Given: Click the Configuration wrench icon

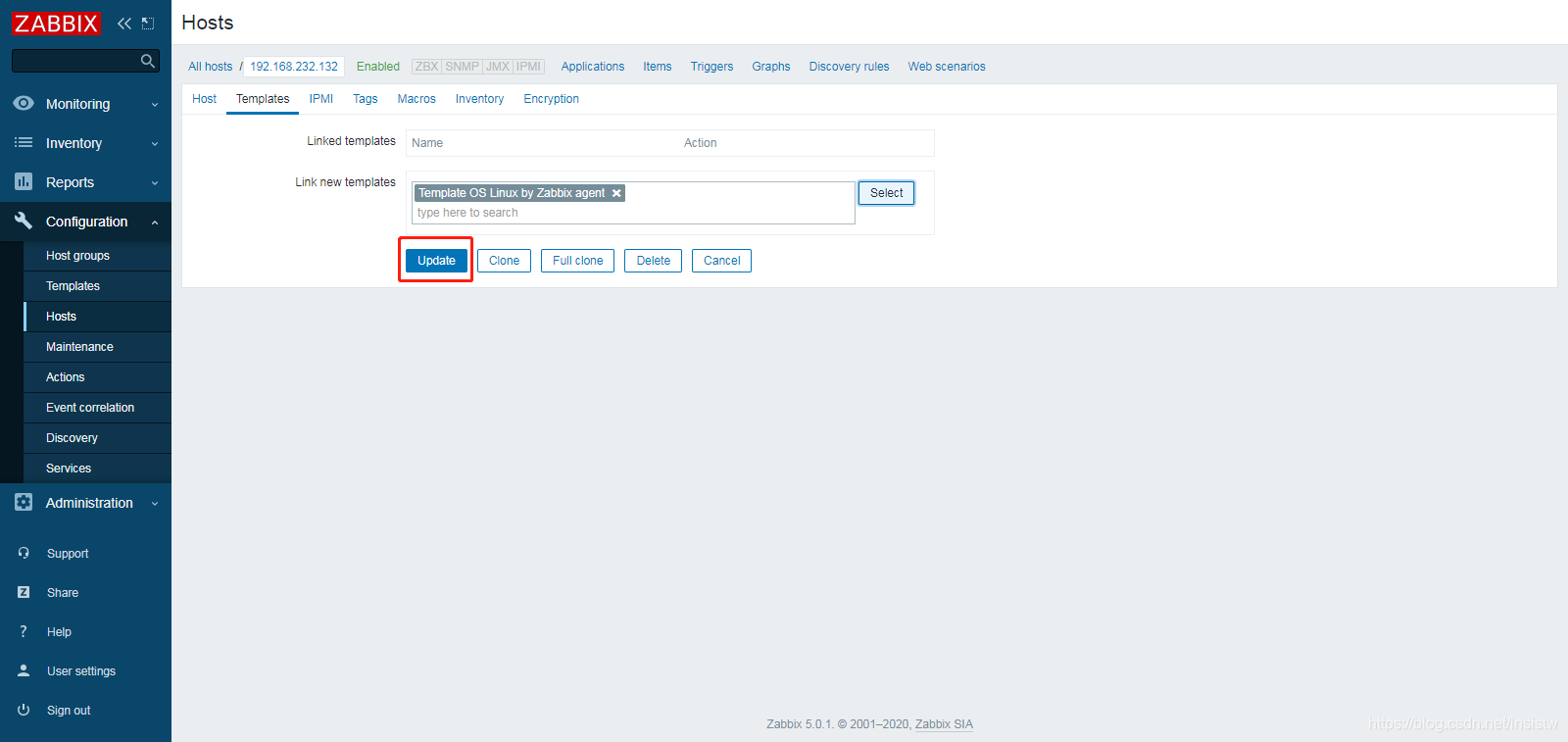Looking at the screenshot, I should (x=24, y=221).
